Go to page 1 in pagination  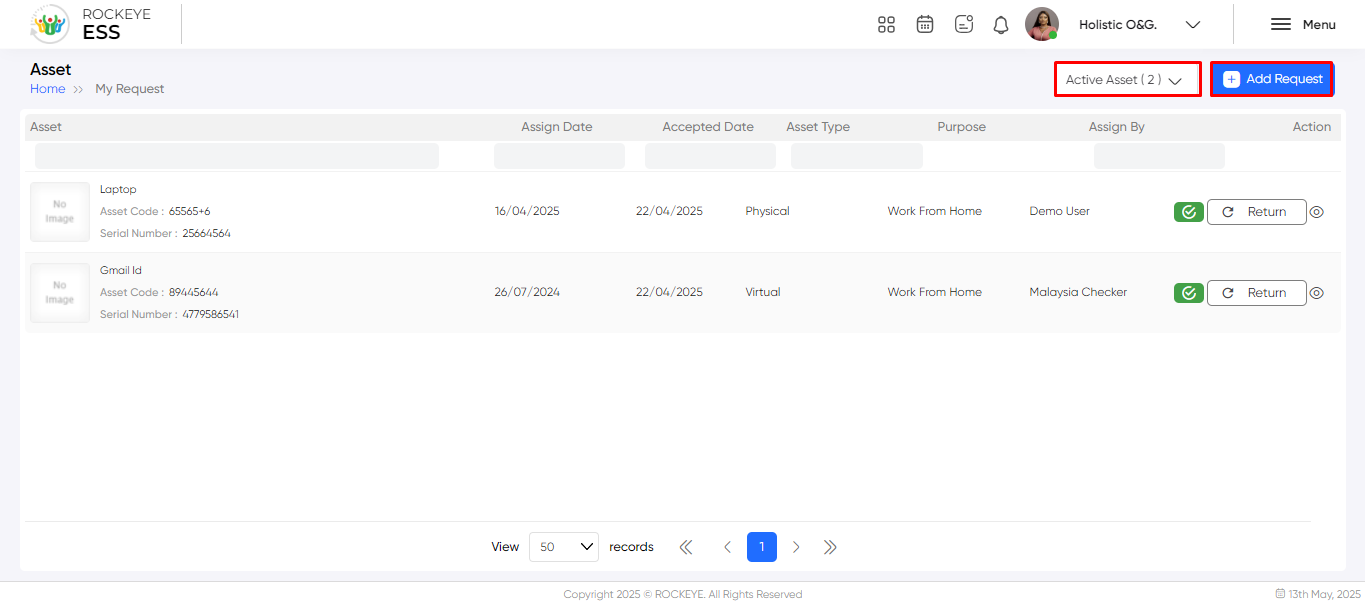click(x=762, y=547)
